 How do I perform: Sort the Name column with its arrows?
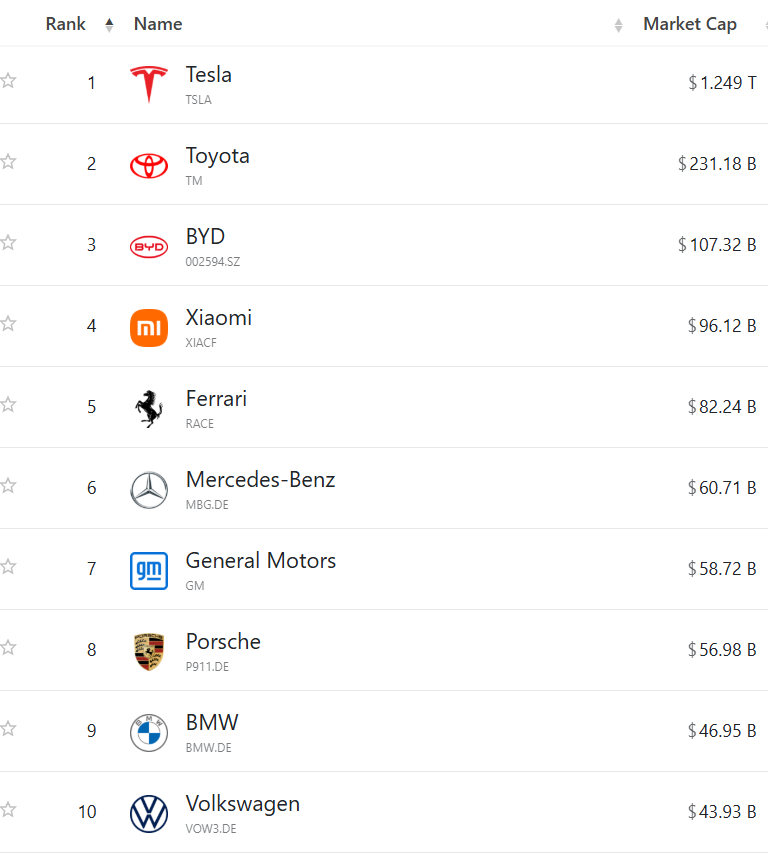click(618, 25)
